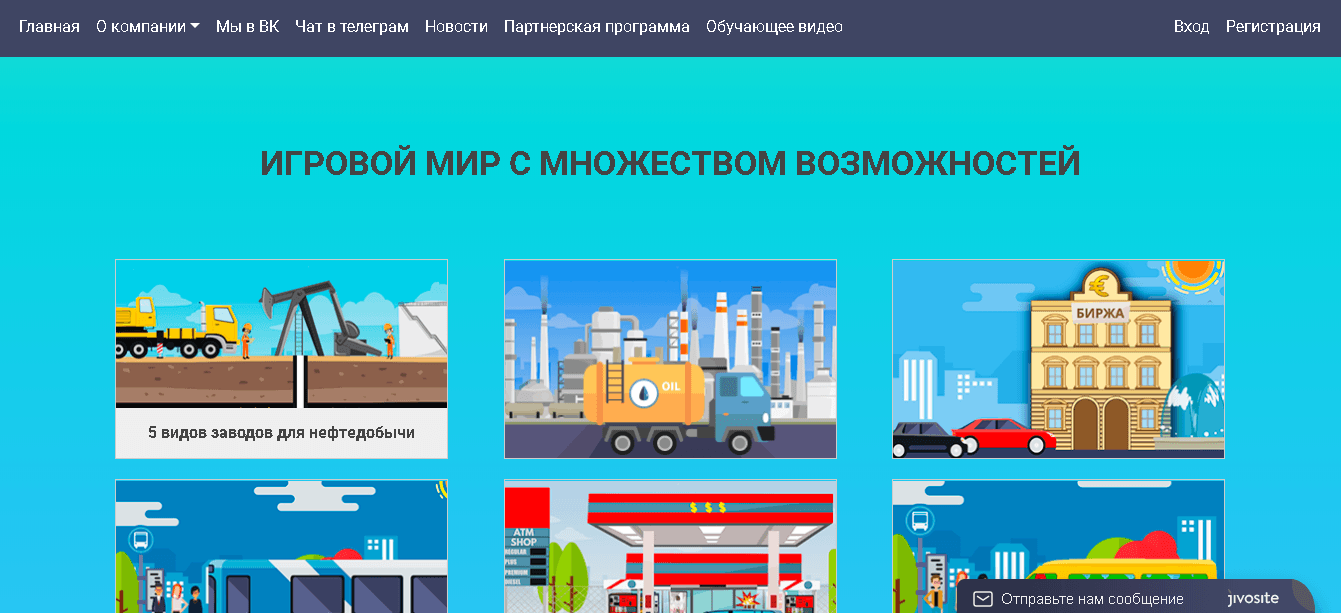Open the Отправьте нам сообщение chat field
Viewport: 1341px width, 613px height.
pos(1092,599)
